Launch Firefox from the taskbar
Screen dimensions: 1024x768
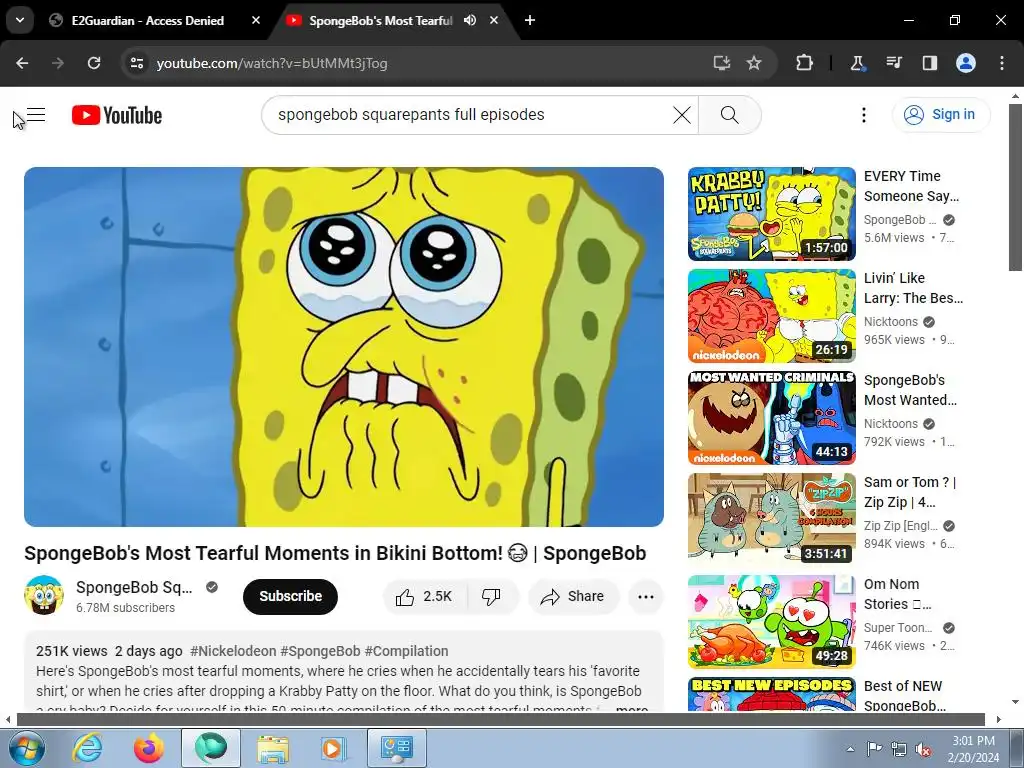148,748
